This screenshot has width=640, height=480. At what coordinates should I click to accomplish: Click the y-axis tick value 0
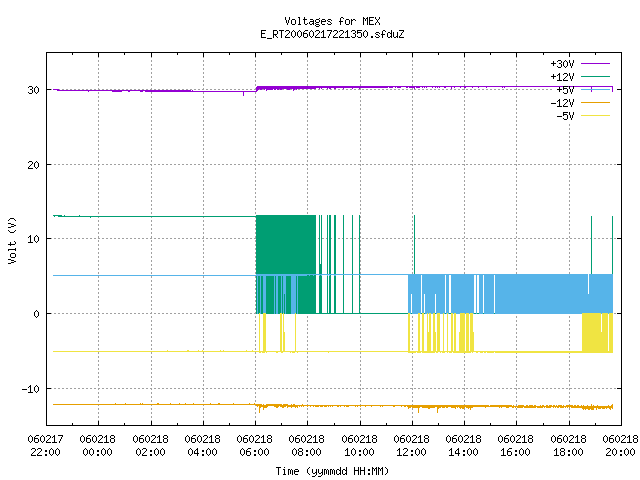tap(37, 314)
